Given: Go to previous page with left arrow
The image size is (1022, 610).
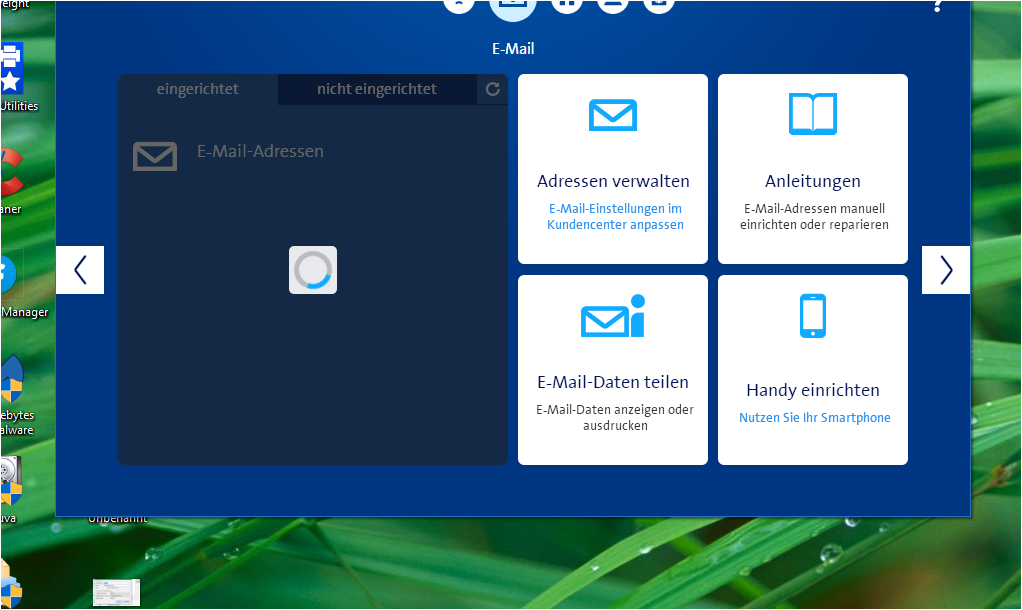Looking at the screenshot, I should [80, 270].
